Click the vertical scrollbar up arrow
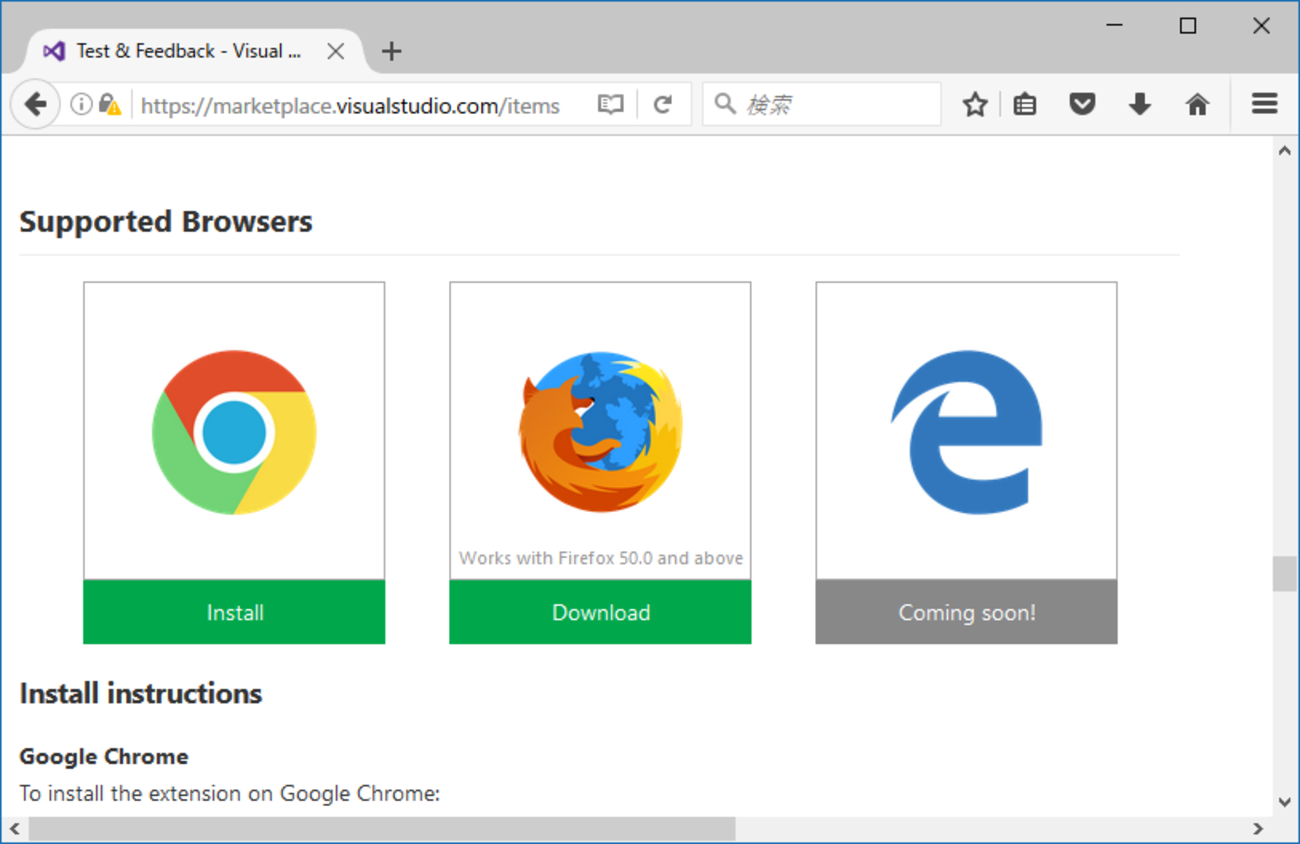The width and height of the screenshot is (1300, 844). tap(1285, 151)
